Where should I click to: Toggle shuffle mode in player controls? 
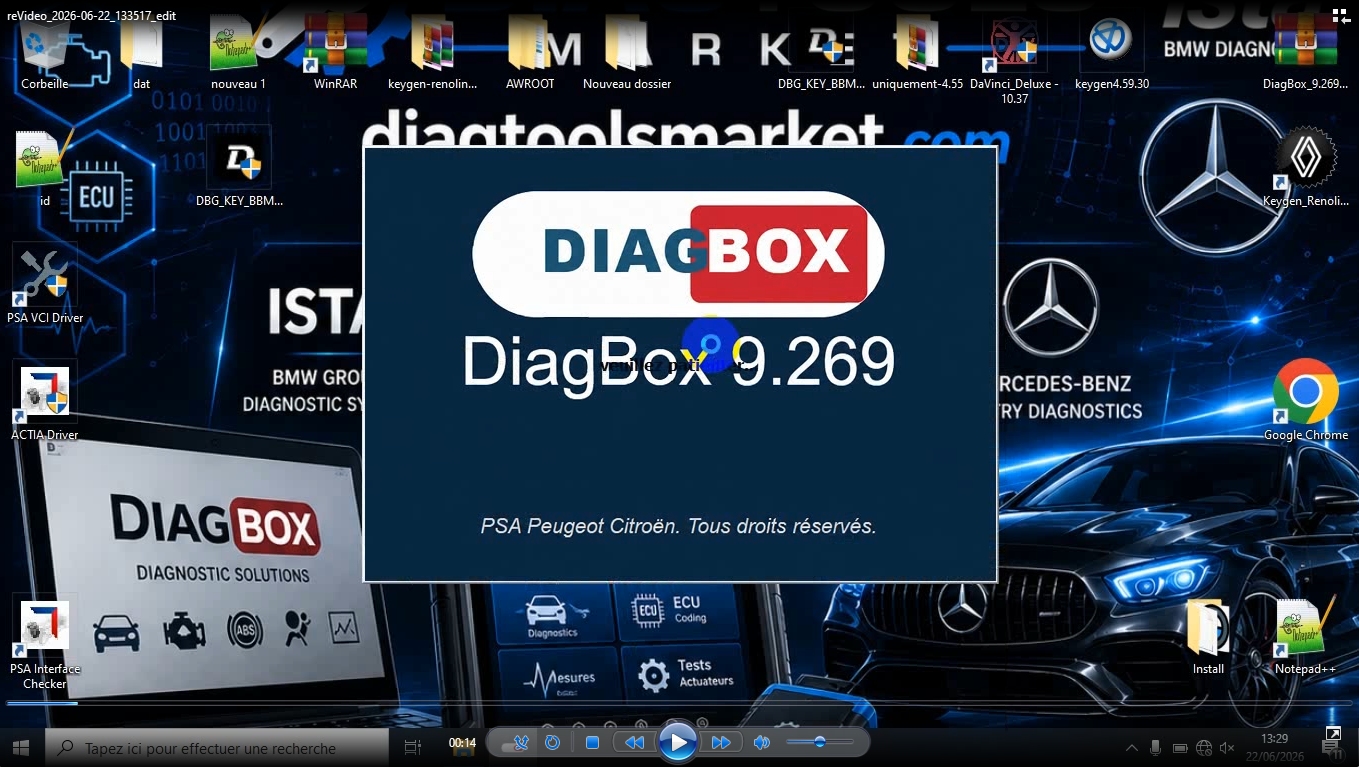521,743
